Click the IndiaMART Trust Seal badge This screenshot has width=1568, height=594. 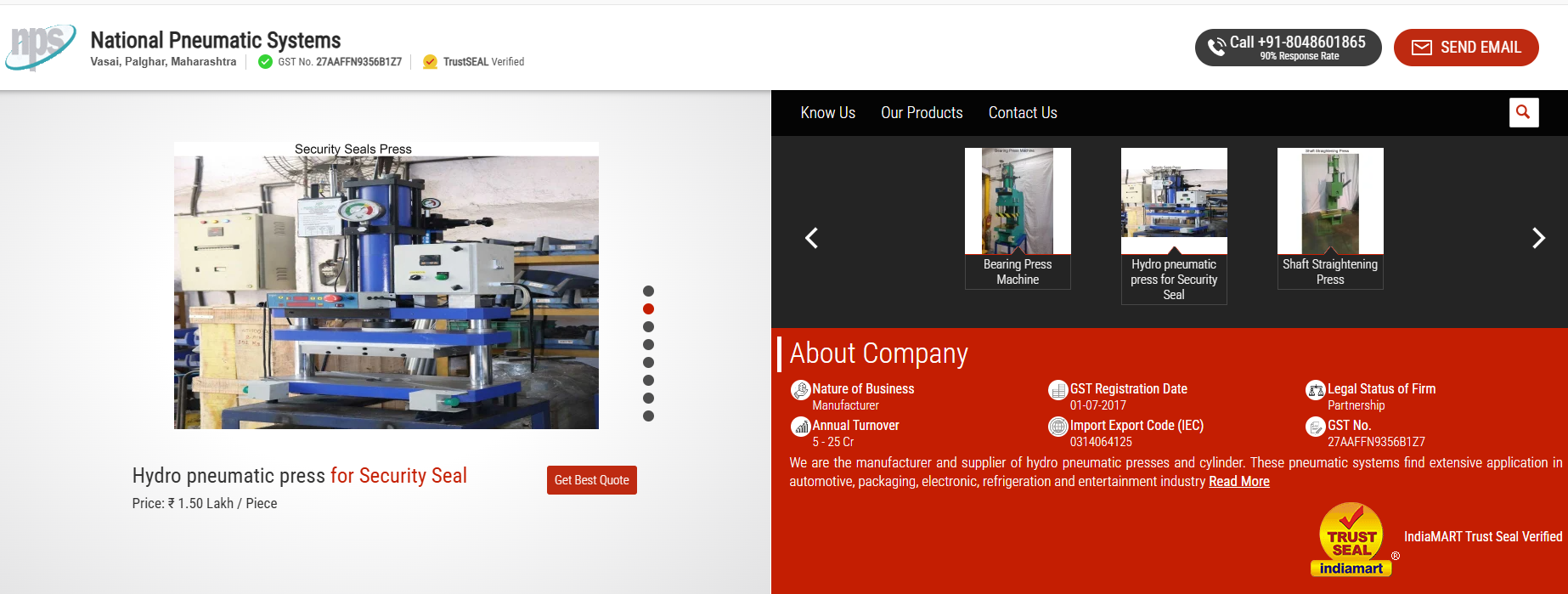coord(1352,540)
